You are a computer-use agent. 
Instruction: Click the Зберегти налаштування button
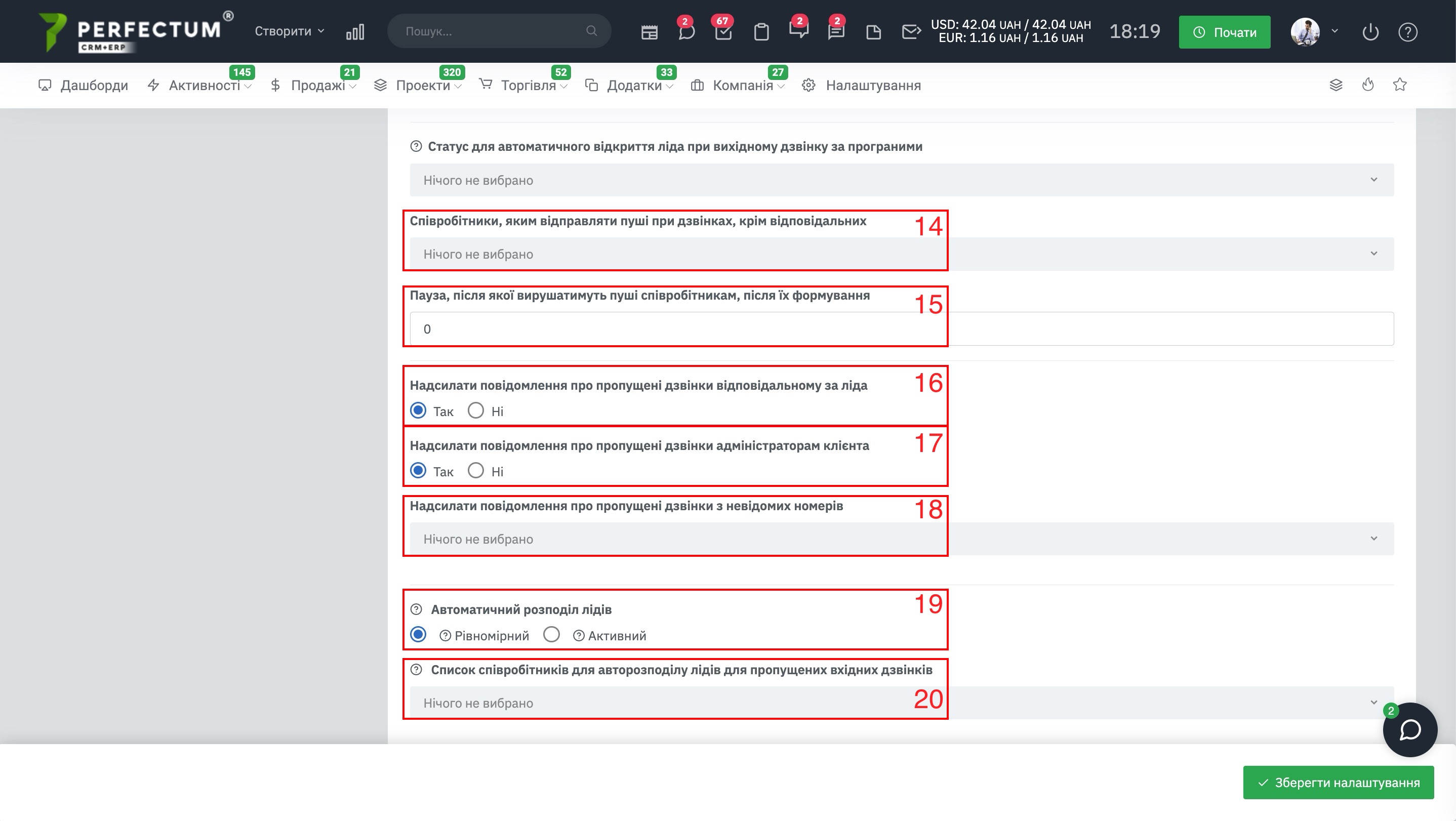pos(1338,783)
